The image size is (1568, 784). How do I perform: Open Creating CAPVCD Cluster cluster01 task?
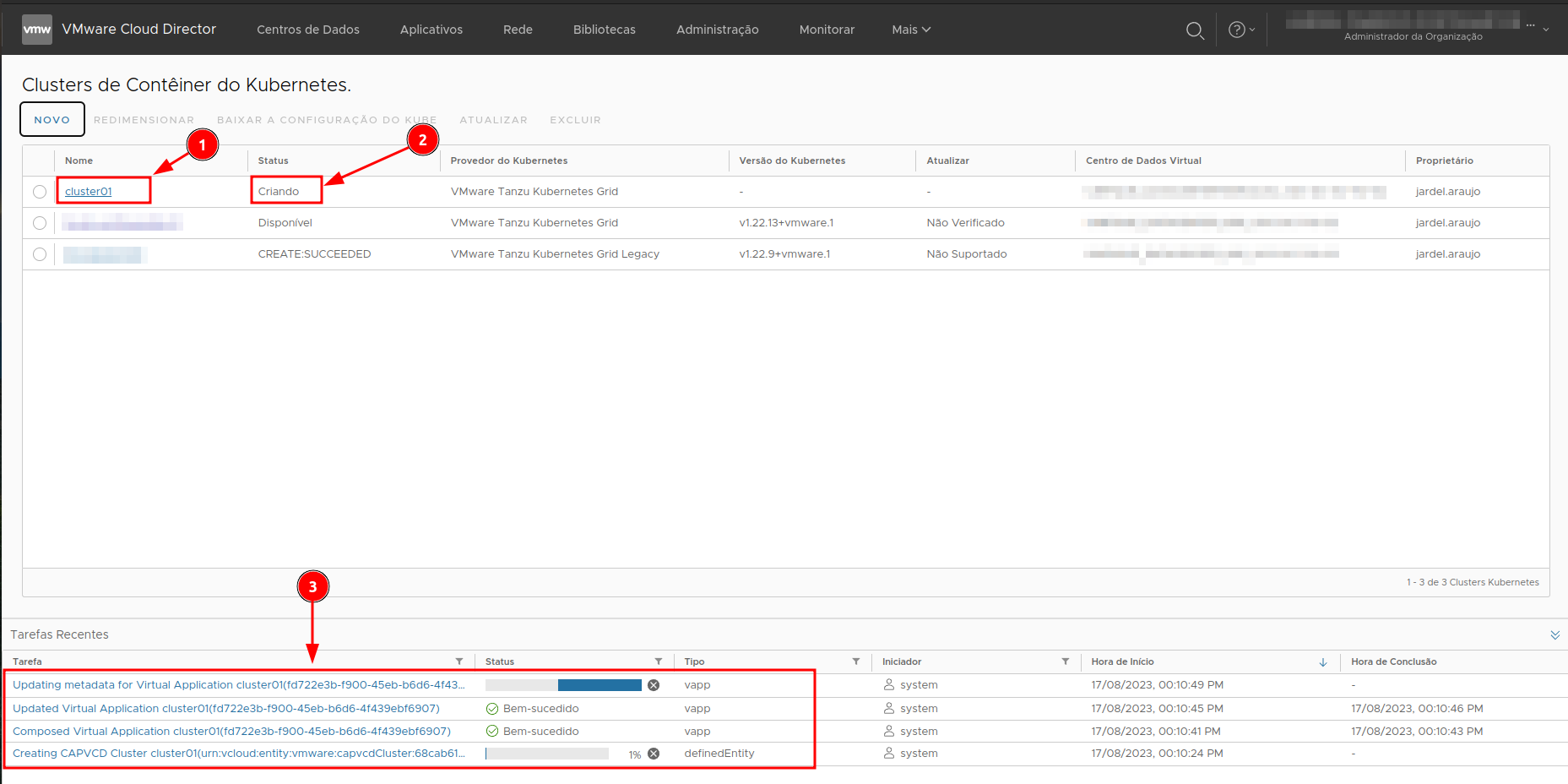239,754
